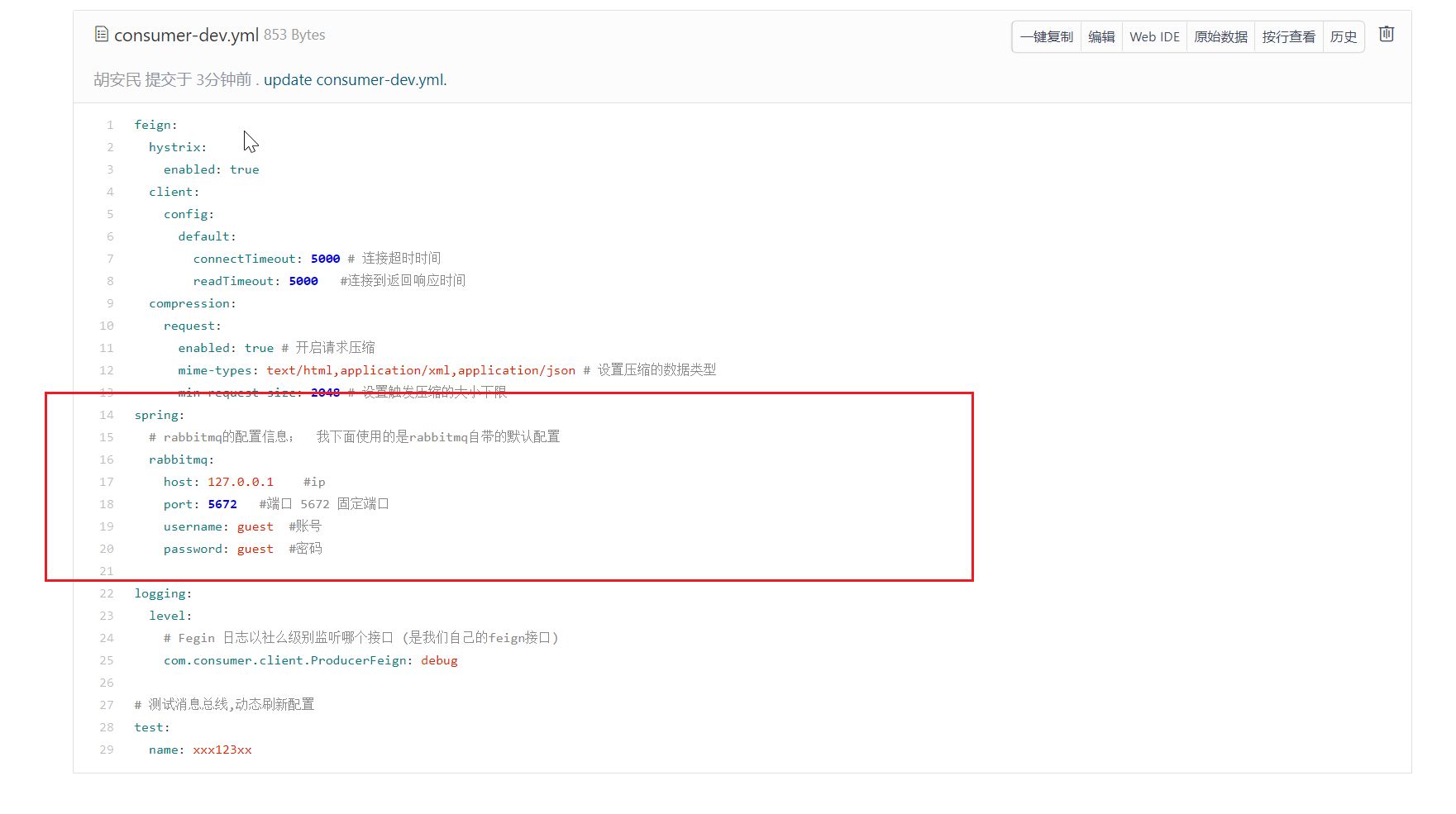Click the logging: key
The image size is (1456, 814).
163,593
